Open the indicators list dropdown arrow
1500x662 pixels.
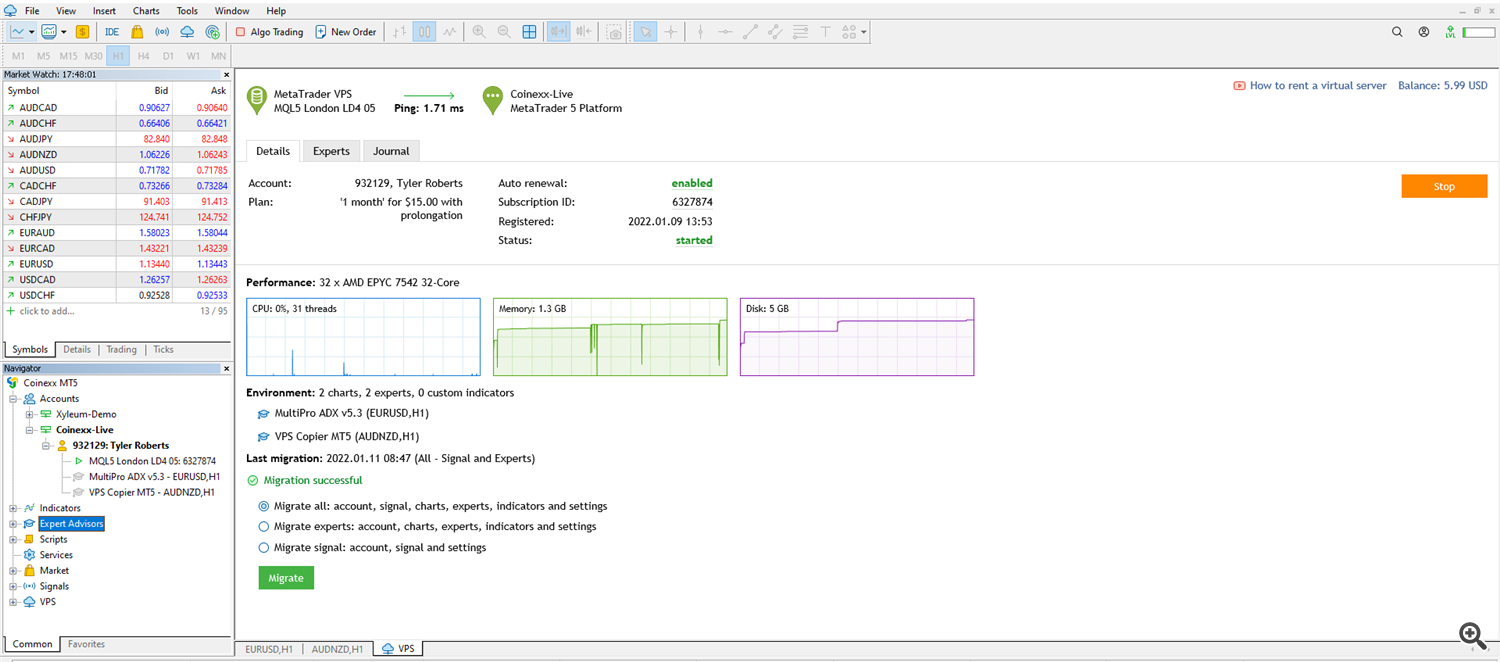64,32
